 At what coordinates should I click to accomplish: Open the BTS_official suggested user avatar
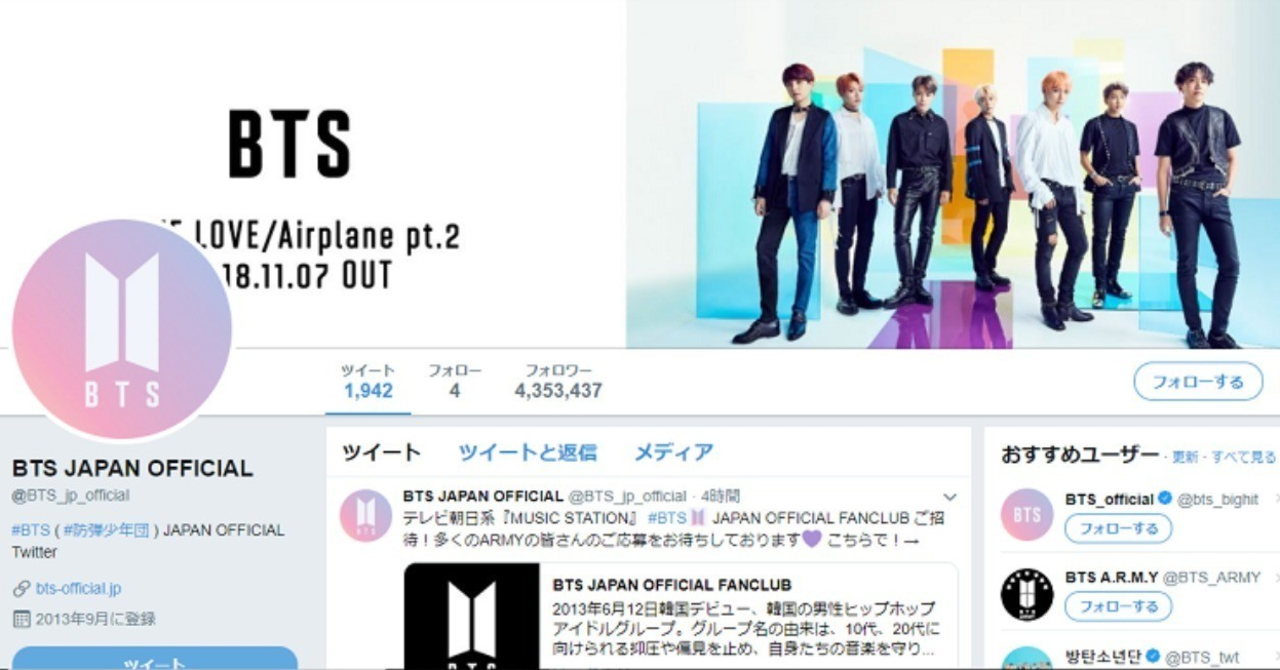click(1027, 515)
